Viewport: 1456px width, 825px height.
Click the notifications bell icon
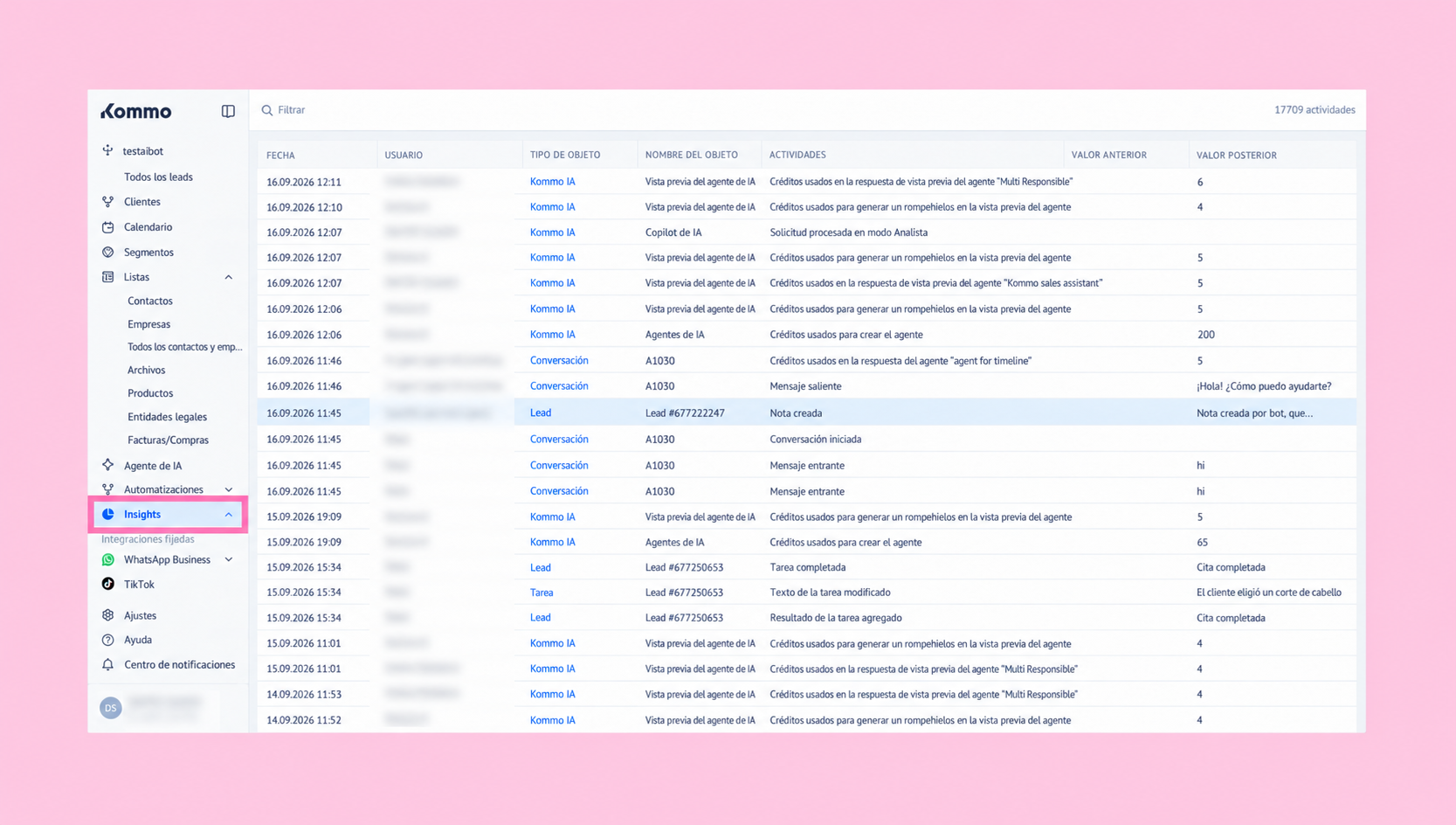pyautogui.click(x=108, y=665)
